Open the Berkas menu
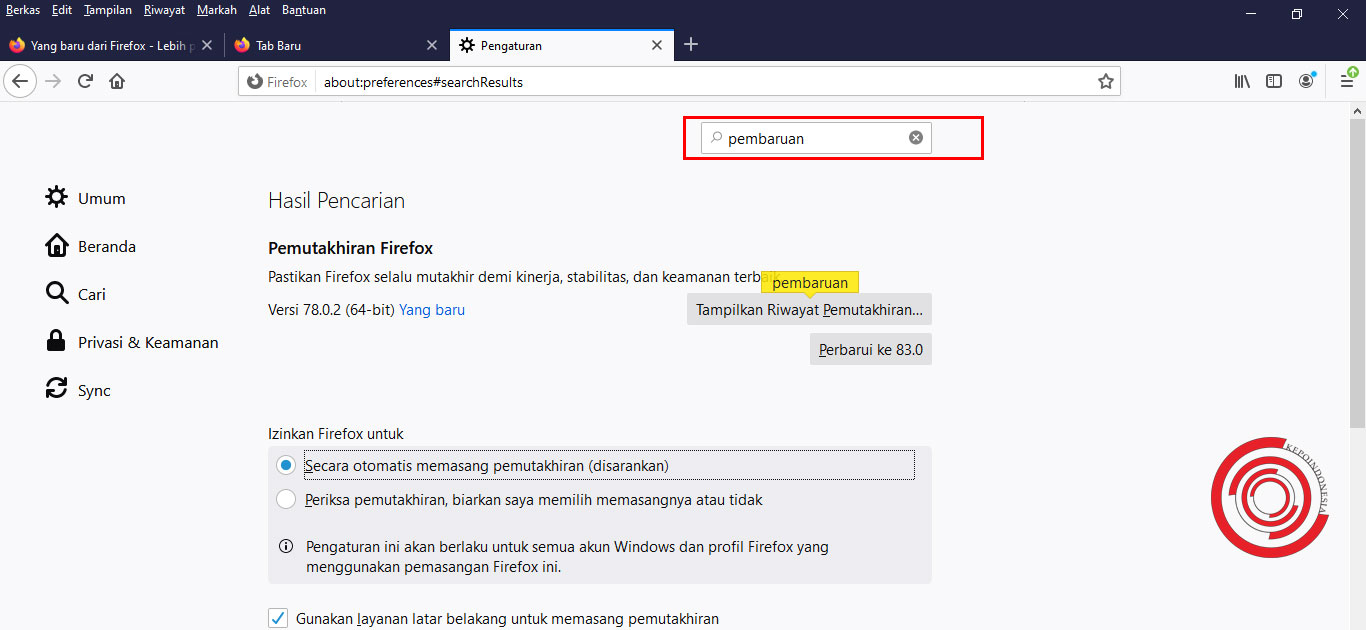The height and width of the screenshot is (630, 1366). click(x=23, y=10)
